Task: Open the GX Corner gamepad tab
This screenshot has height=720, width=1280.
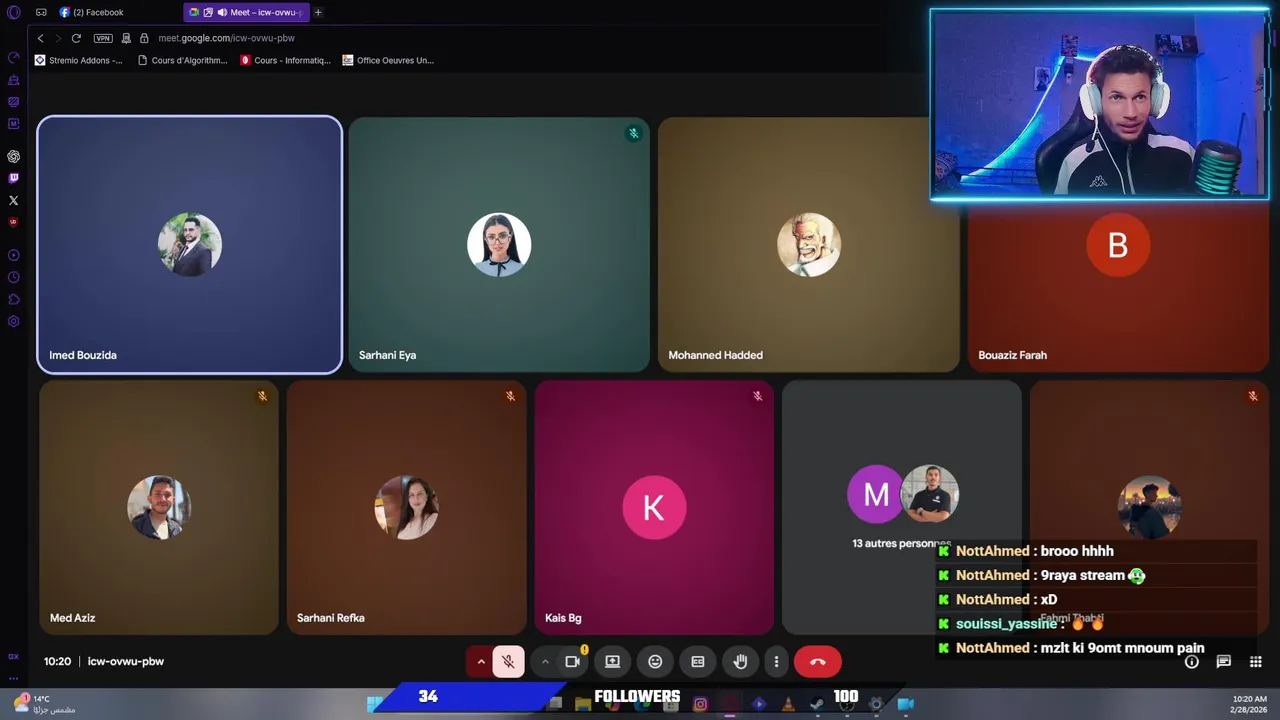Action: point(41,12)
